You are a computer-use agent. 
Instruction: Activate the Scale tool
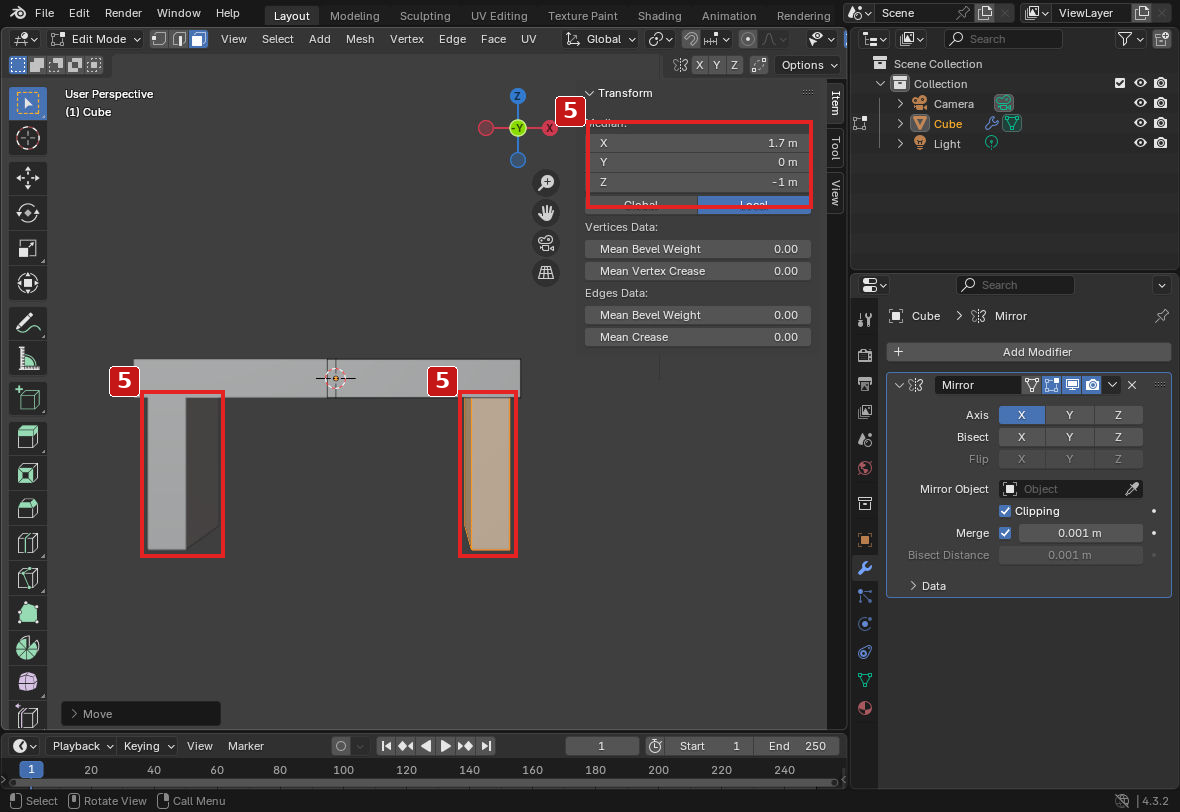click(28, 248)
